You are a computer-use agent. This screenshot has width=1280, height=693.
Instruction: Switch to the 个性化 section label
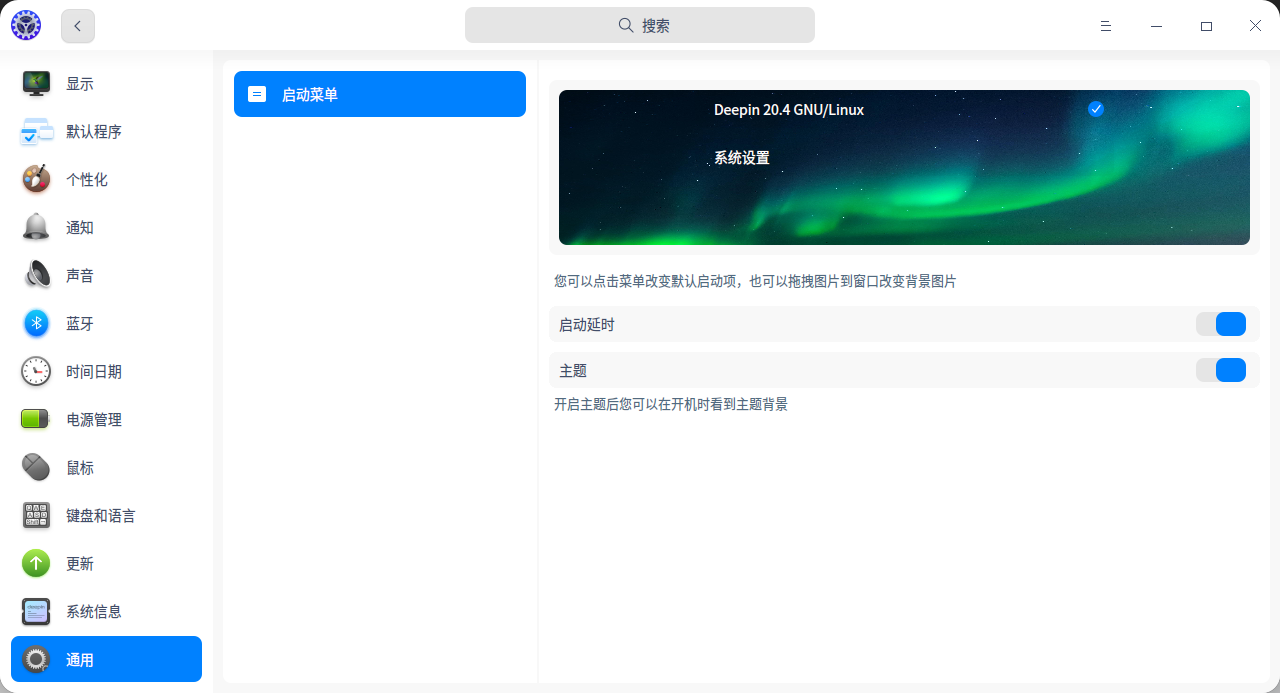87,180
